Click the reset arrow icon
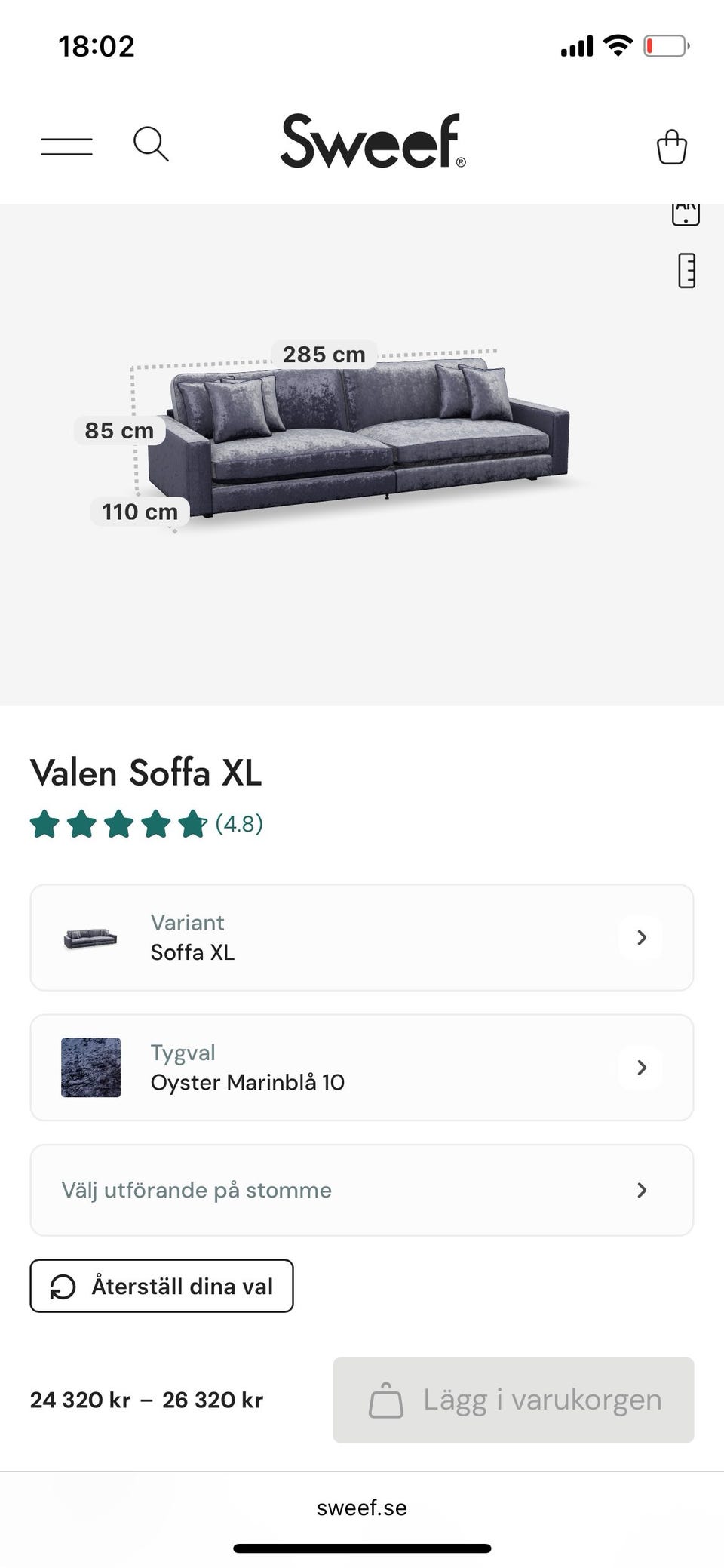 (63, 1287)
